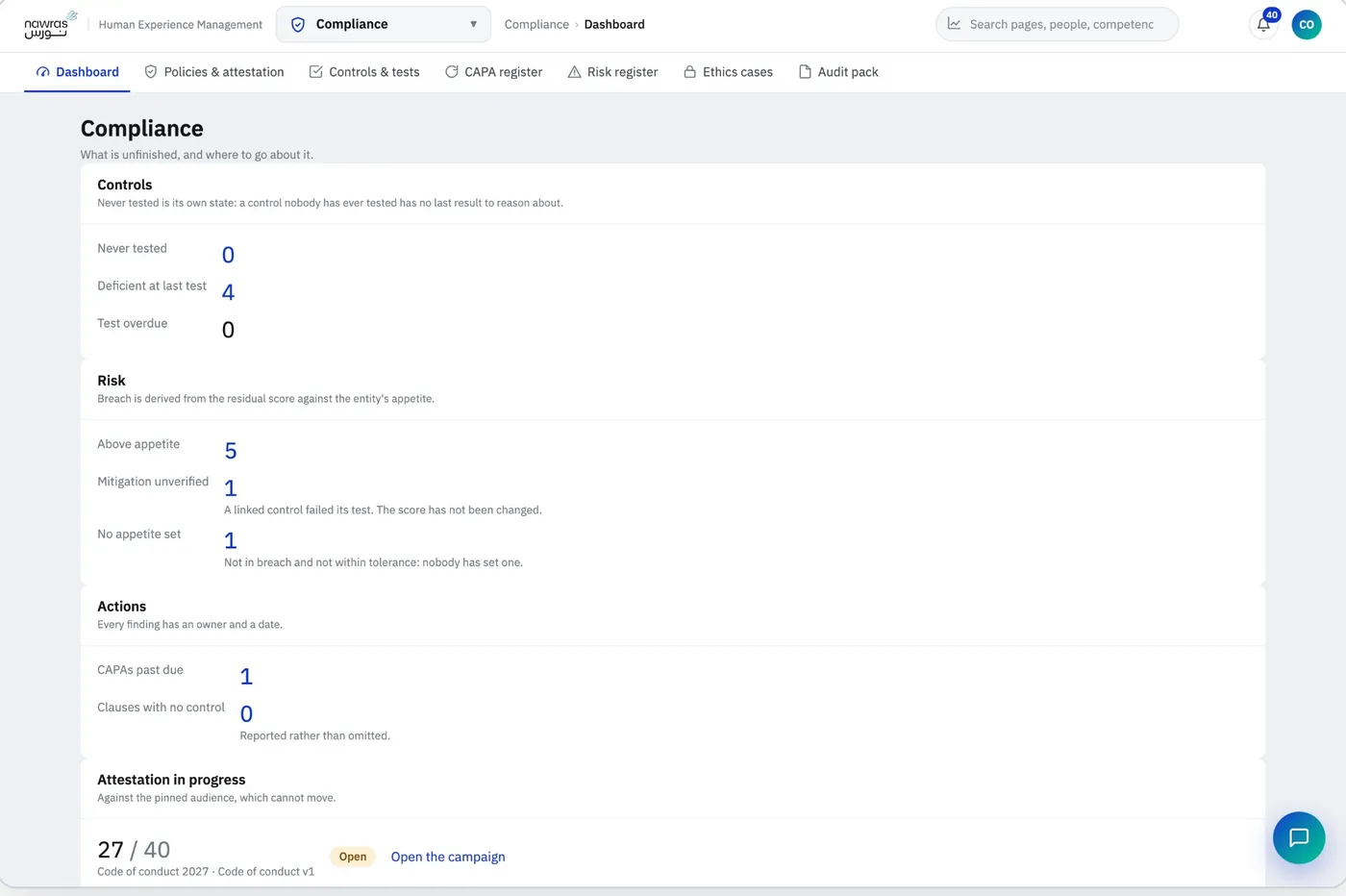Click the Dashboard gauge icon
The width and height of the screenshot is (1346, 896).
42,72
